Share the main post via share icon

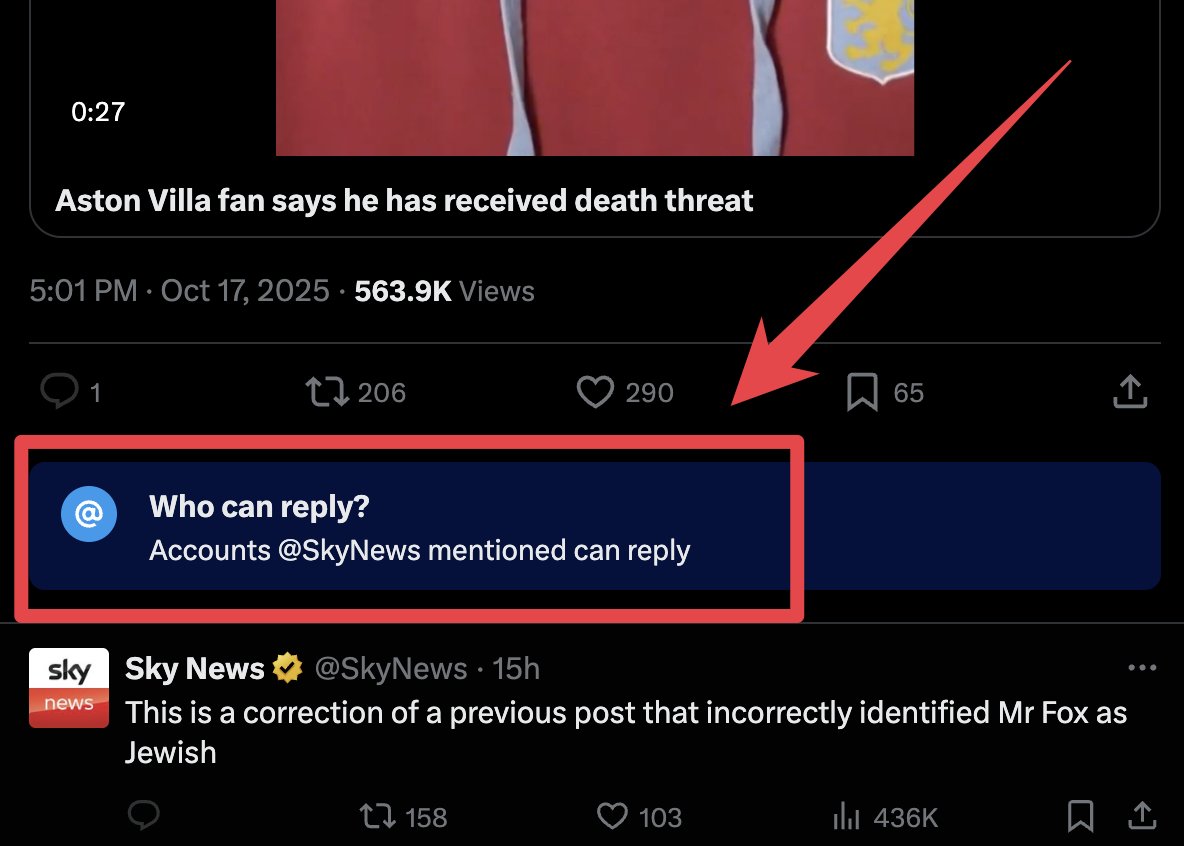1130,391
